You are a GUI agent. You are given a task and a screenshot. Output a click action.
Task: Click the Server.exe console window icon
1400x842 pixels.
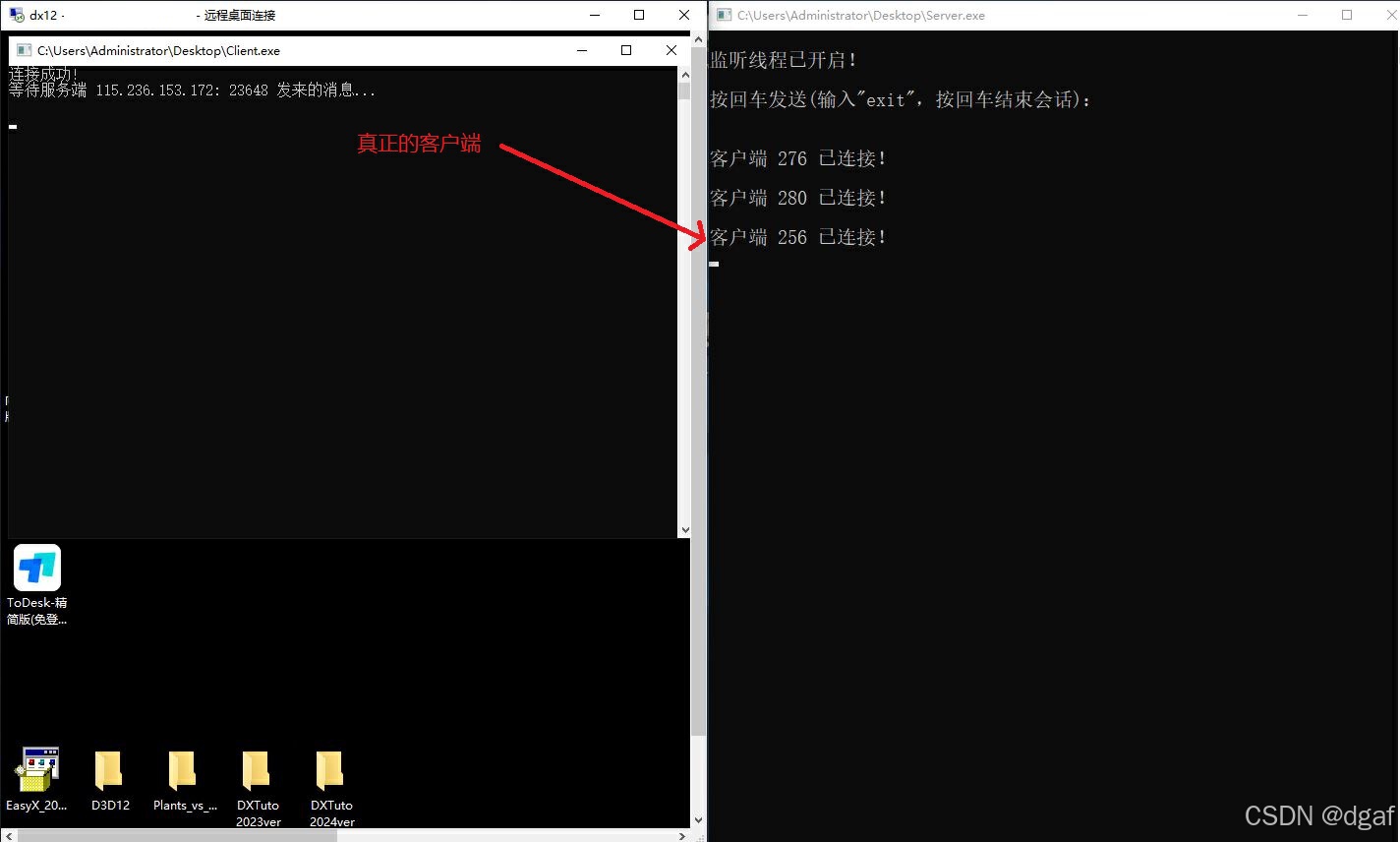[x=725, y=15]
